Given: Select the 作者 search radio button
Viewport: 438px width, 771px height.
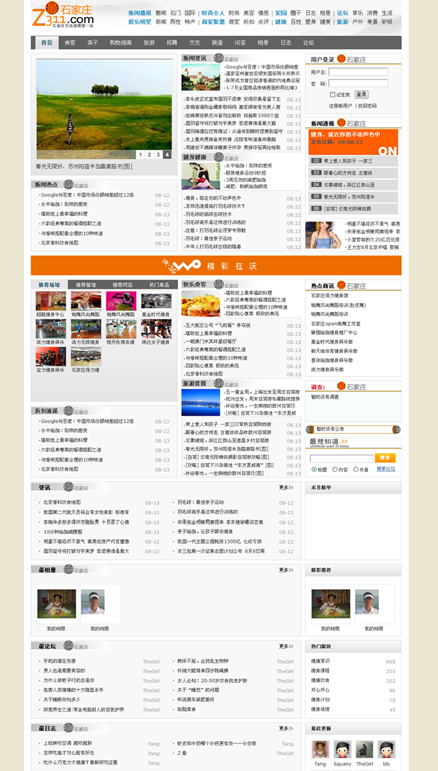Looking at the screenshot, I should point(355,470).
